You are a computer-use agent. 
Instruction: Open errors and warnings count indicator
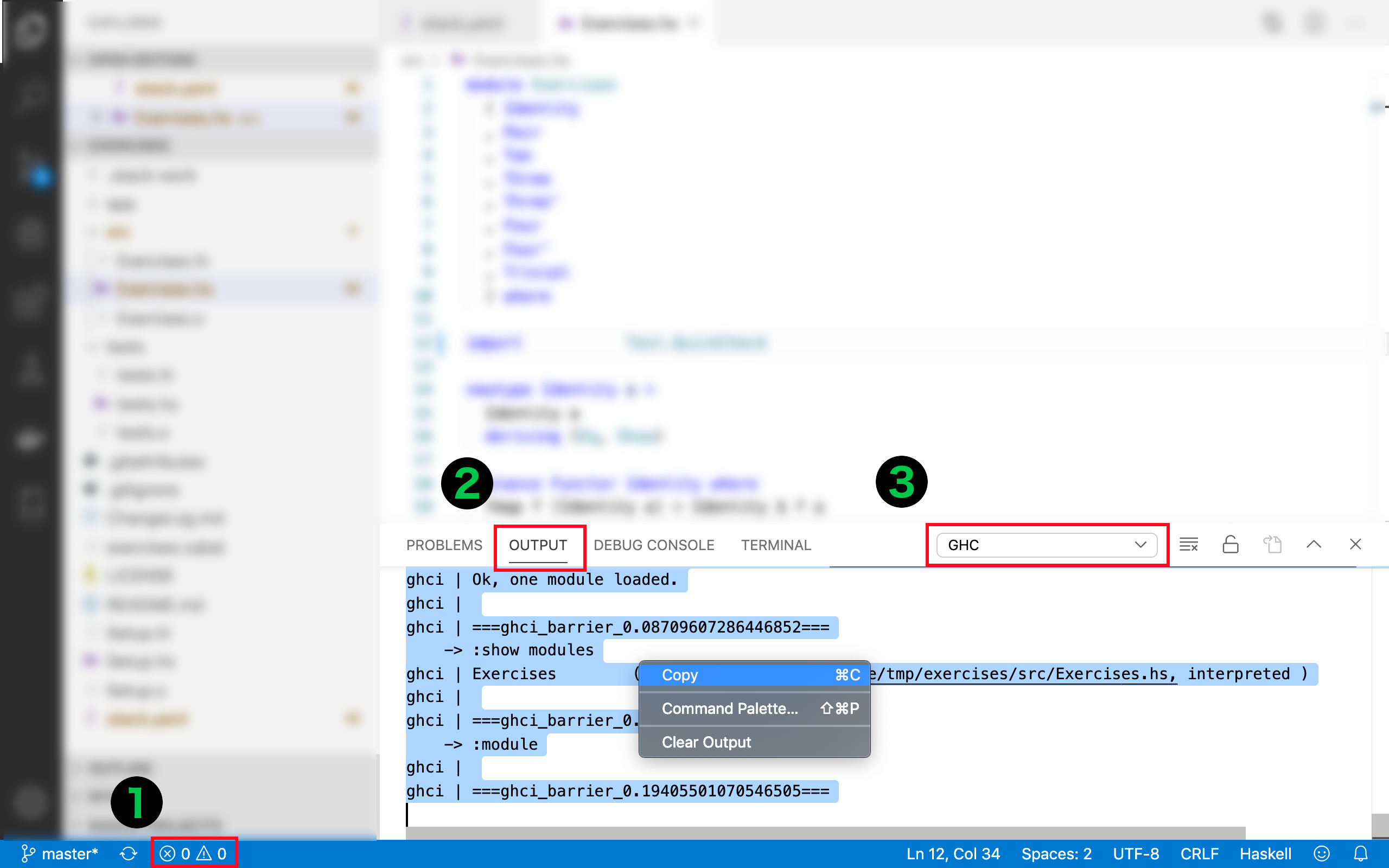point(193,854)
